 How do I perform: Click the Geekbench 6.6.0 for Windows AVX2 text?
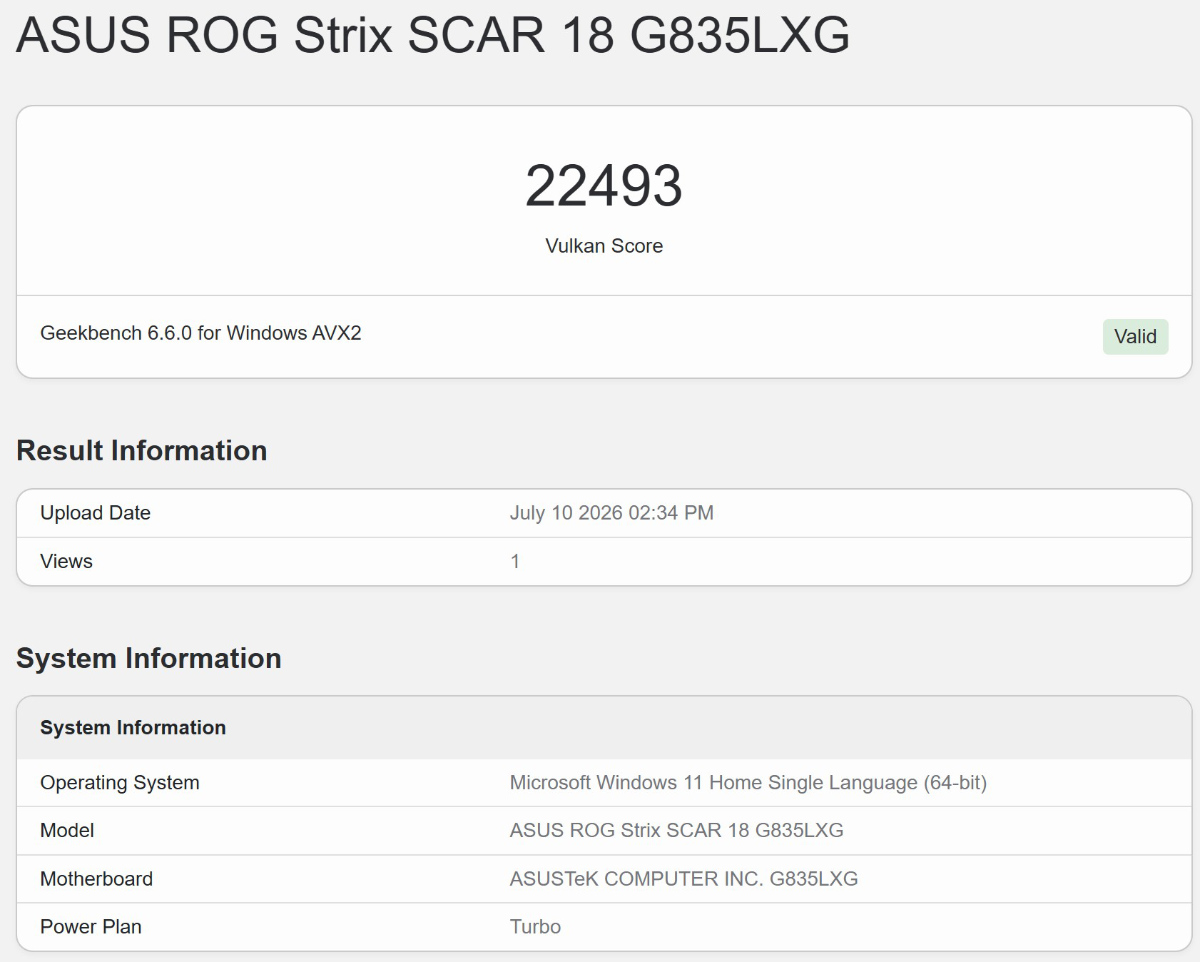coord(200,333)
